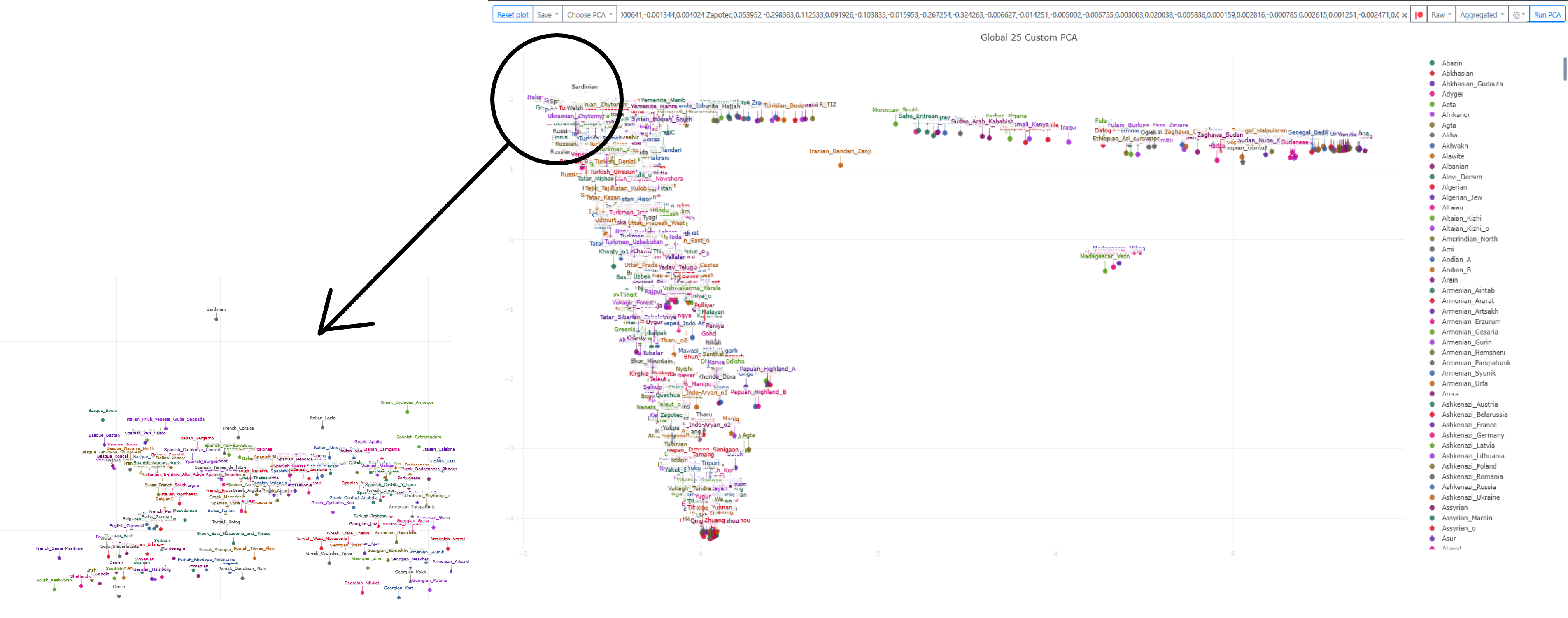
Task: Click the Andian_A legend marker icon
Action: [x=1432, y=260]
